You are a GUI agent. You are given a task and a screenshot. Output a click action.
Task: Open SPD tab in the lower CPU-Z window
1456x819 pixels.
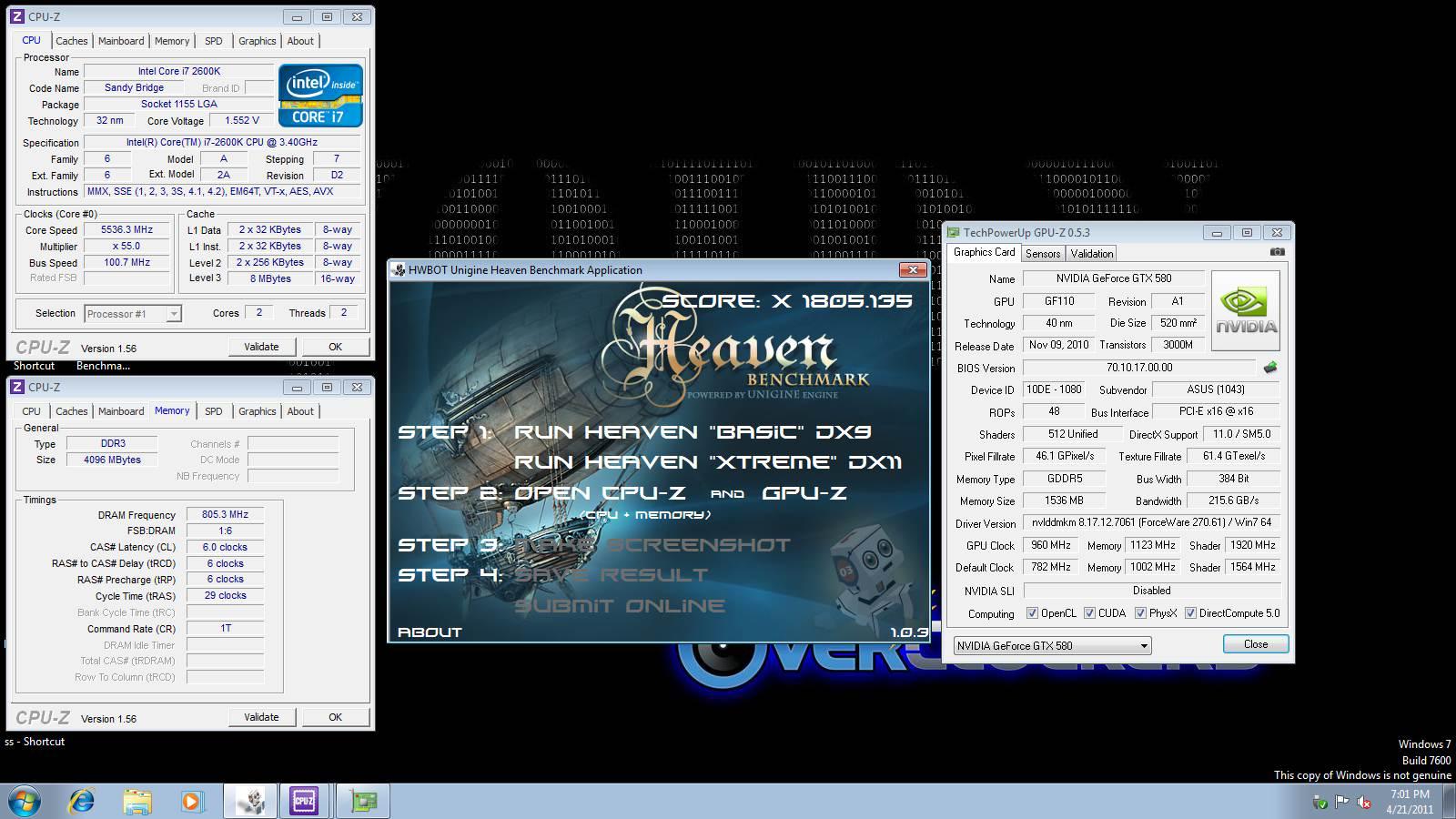point(214,411)
